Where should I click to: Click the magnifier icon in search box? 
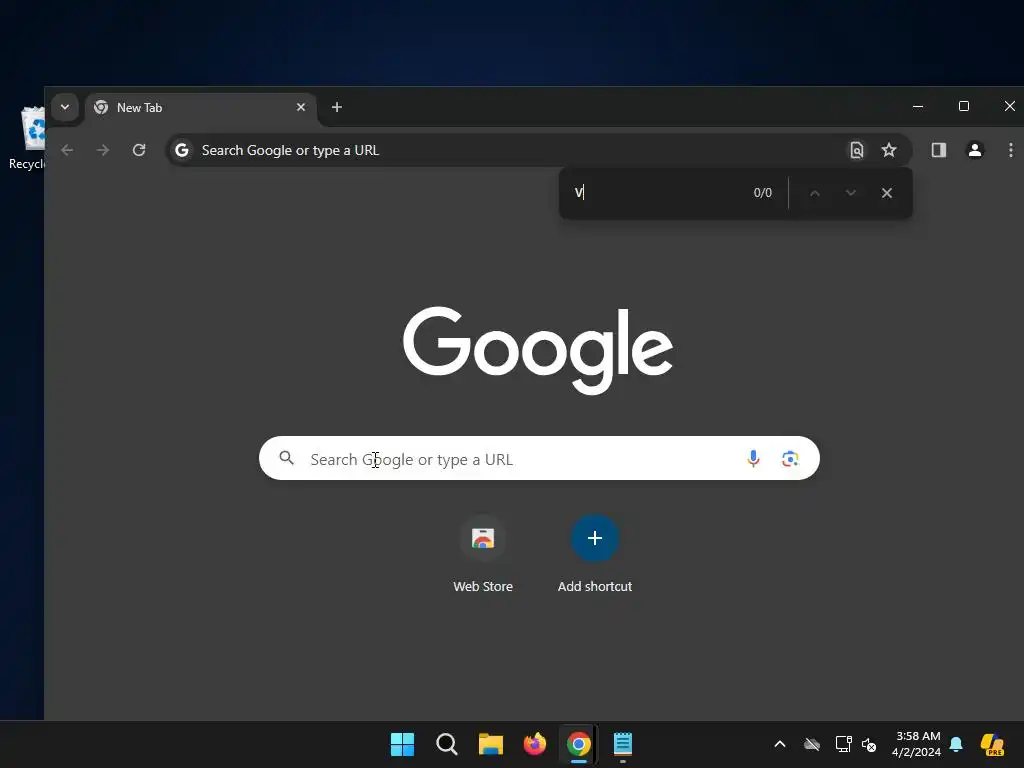pyautogui.click(x=287, y=458)
